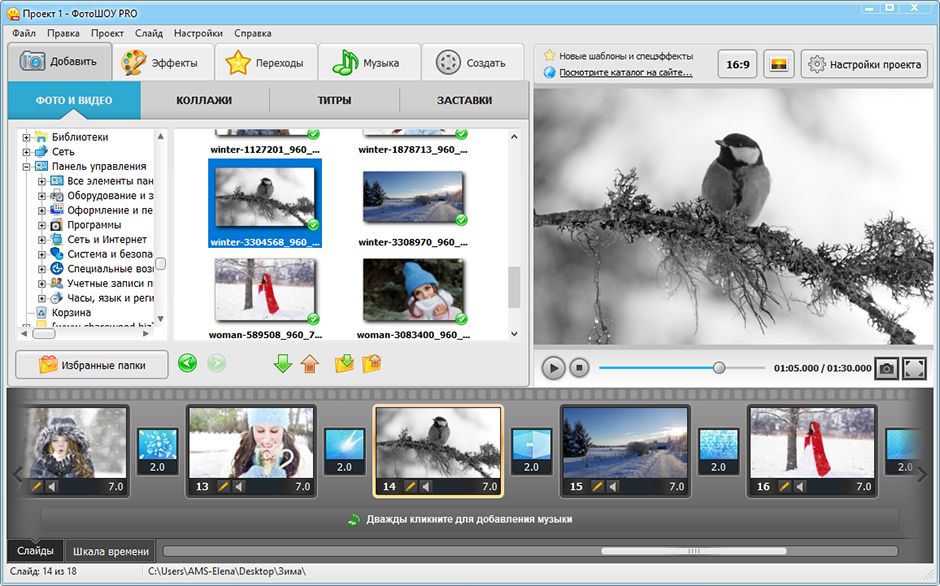The width and height of the screenshot is (940, 586).
Task: Open the Настройки menu
Action: [x=198, y=34]
